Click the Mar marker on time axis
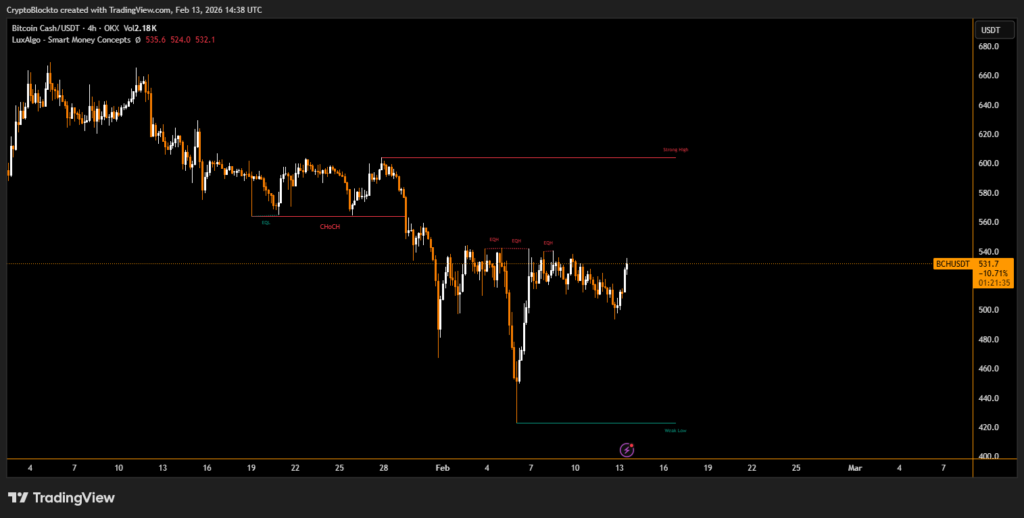Viewport: 1024px width, 518px height. pyautogui.click(x=855, y=467)
